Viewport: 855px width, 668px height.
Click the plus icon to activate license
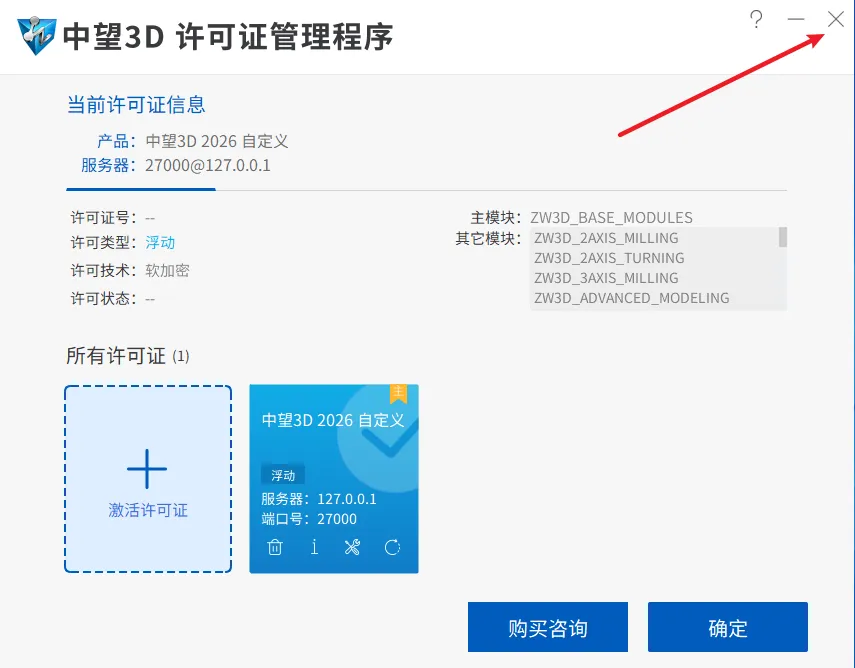coord(147,469)
